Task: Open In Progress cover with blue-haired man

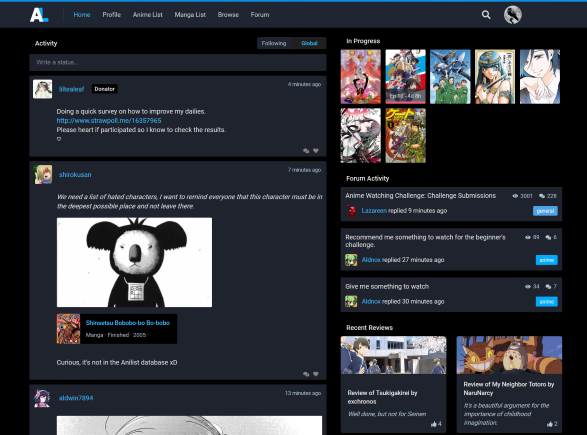Action: [x=540, y=77]
